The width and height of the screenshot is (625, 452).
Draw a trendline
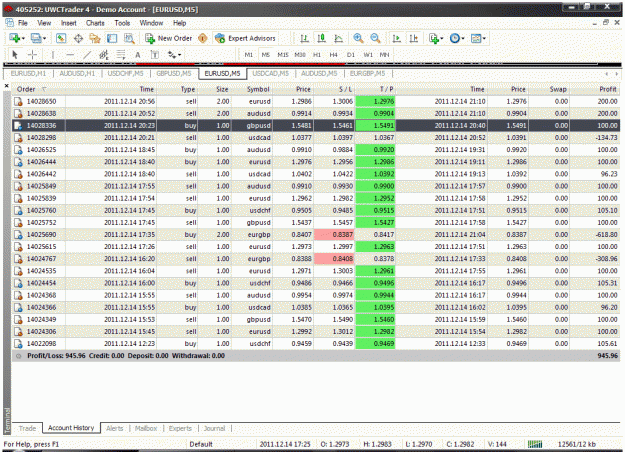click(87, 55)
